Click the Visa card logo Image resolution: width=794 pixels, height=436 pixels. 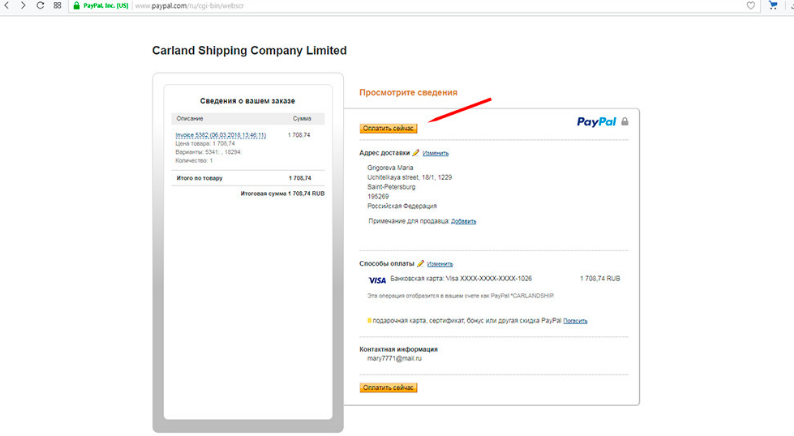(377, 281)
